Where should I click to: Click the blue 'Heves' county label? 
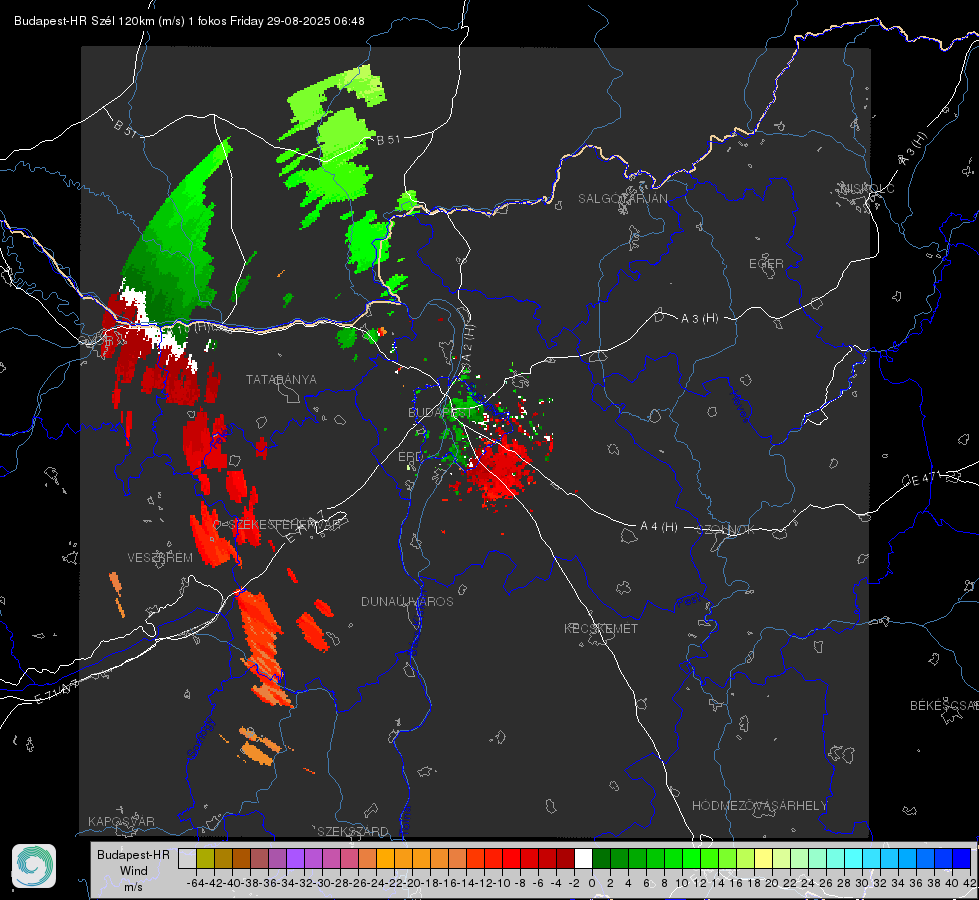pos(740,407)
